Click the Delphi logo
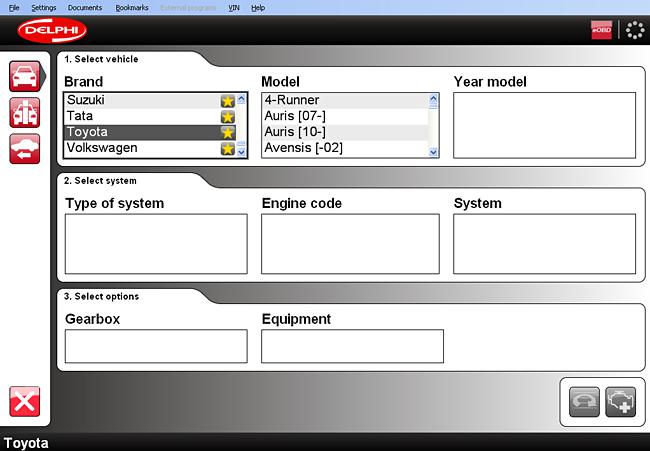The image size is (650, 451). point(52,30)
